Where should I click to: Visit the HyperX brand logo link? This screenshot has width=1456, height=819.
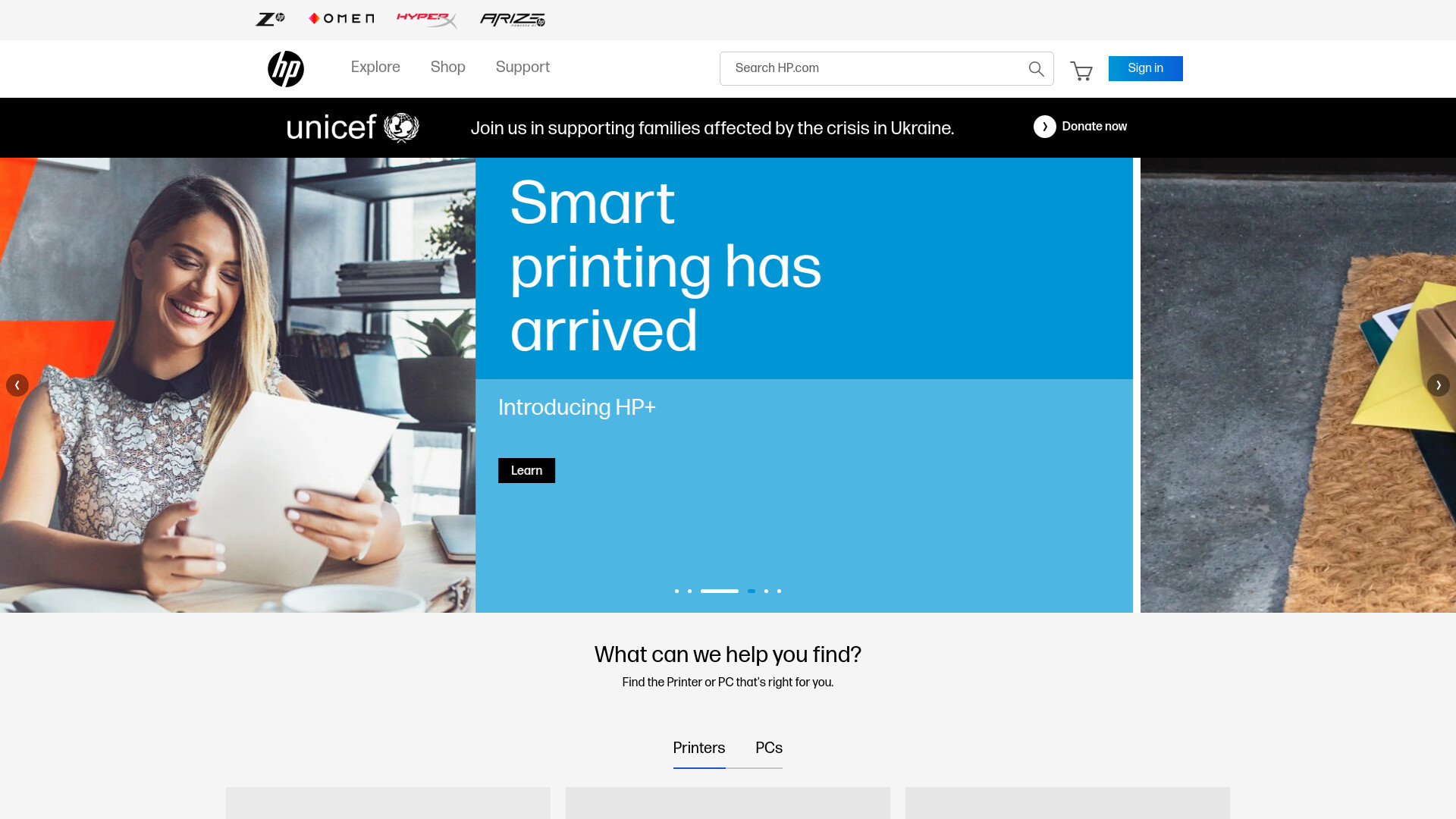[427, 20]
